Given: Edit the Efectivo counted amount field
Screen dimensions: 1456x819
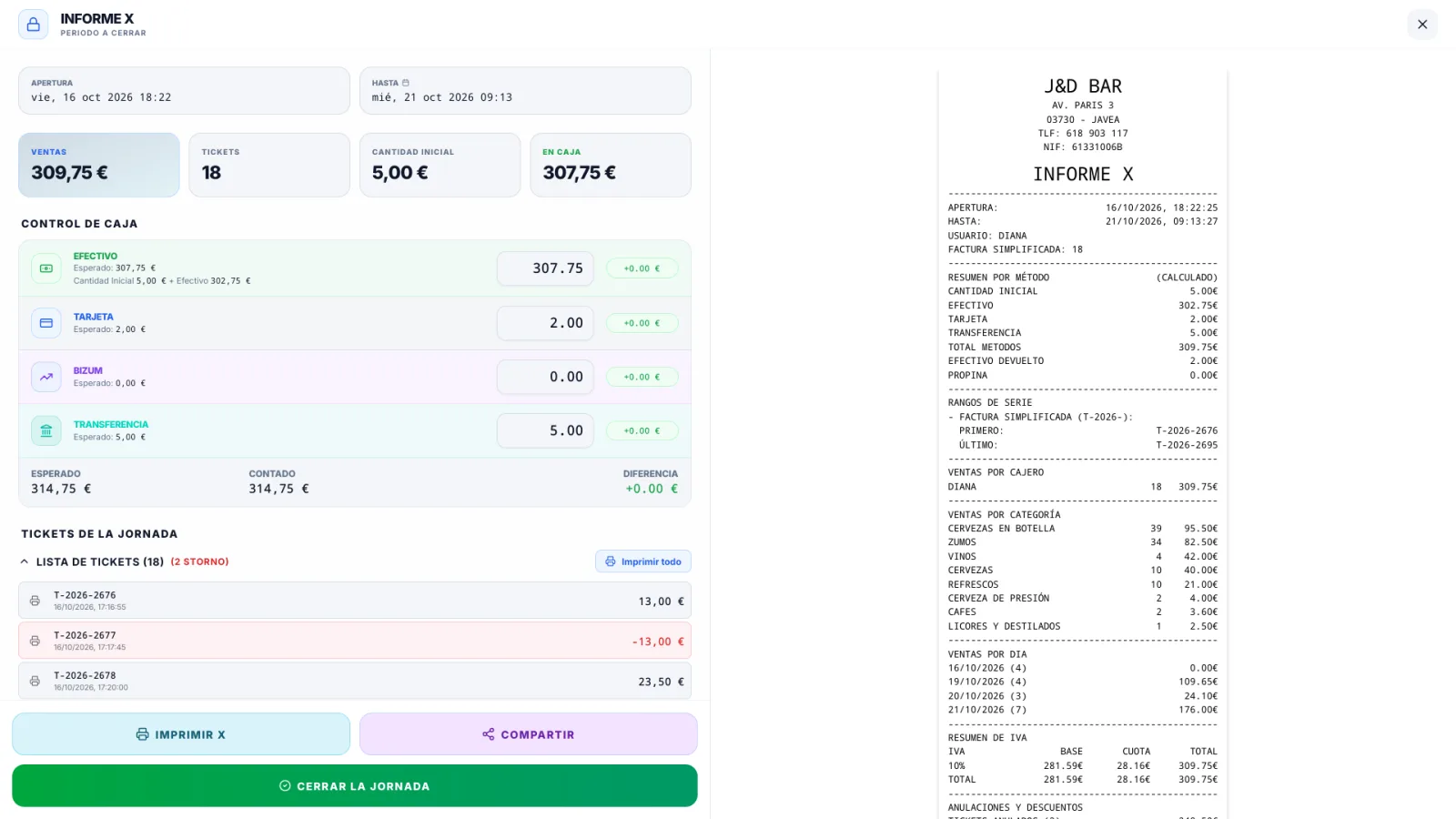Looking at the screenshot, I should pyautogui.click(x=545, y=268).
